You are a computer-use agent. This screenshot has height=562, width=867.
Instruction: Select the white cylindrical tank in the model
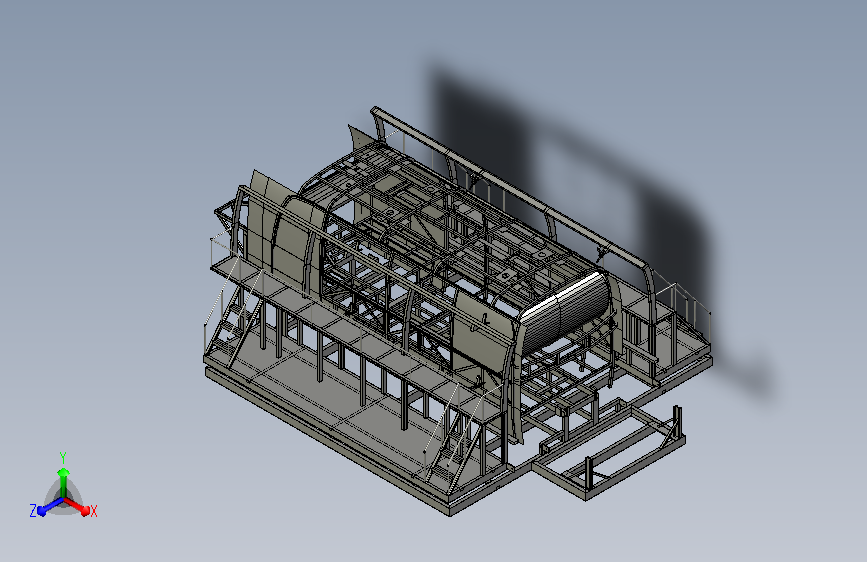point(566,312)
